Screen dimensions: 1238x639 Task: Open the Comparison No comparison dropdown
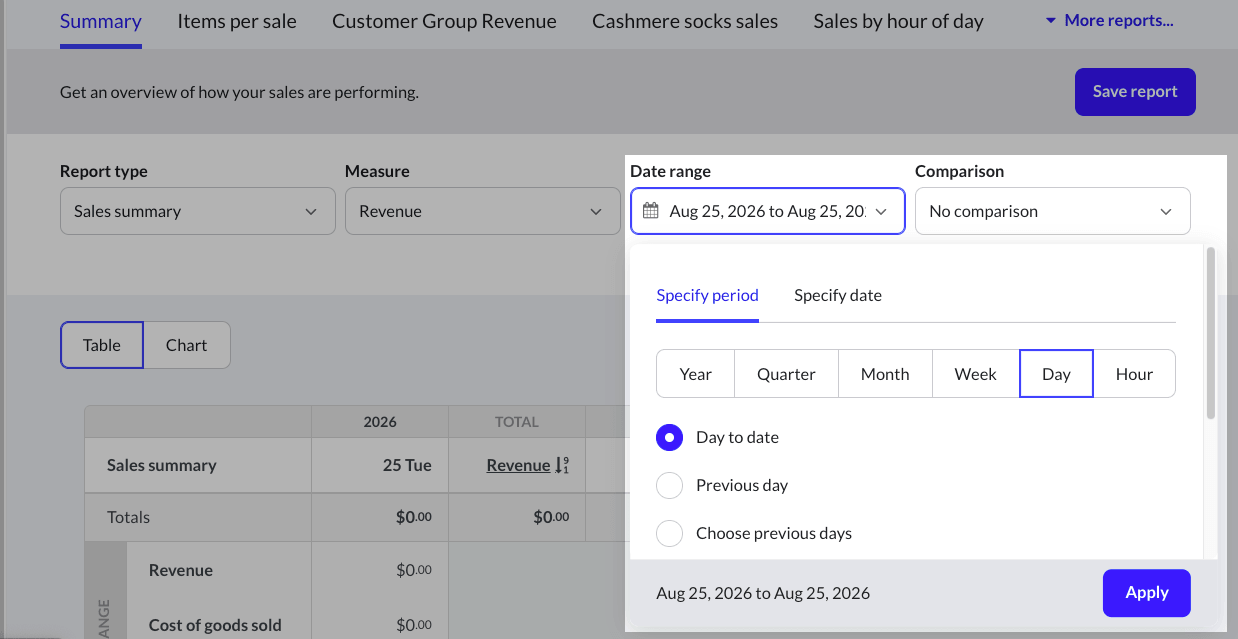coord(1053,211)
